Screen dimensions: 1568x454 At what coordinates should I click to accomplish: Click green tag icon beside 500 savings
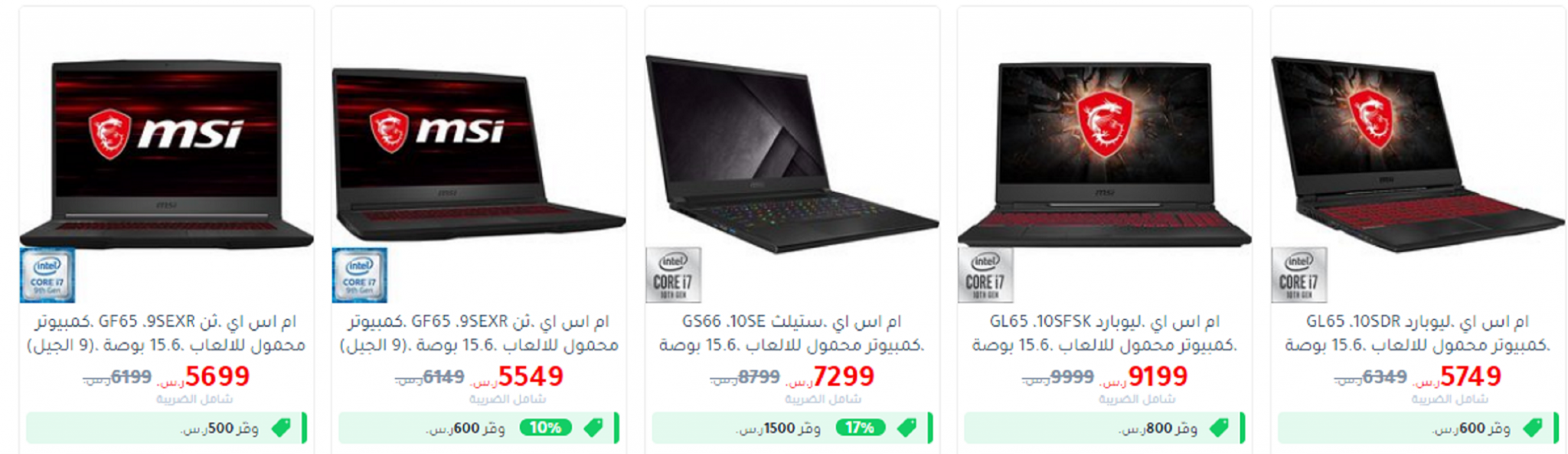tap(281, 428)
